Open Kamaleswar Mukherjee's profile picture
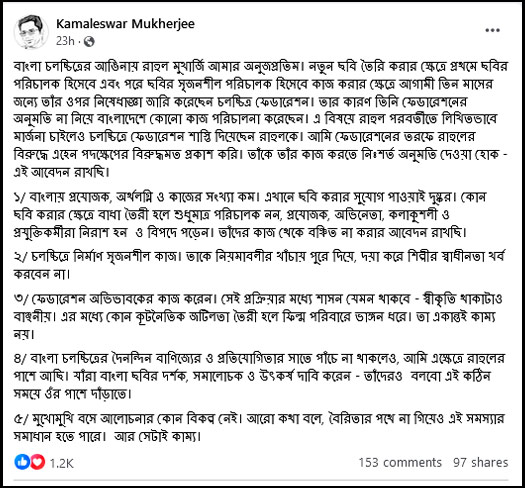 coord(31,32)
